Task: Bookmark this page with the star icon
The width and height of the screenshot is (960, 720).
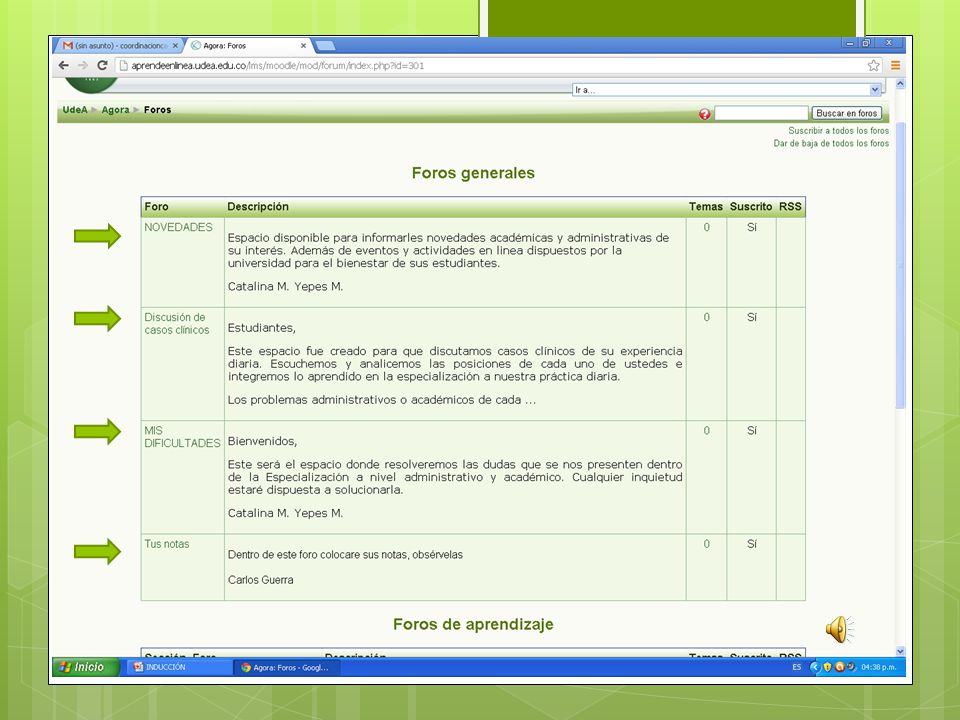Action: [x=874, y=66]
